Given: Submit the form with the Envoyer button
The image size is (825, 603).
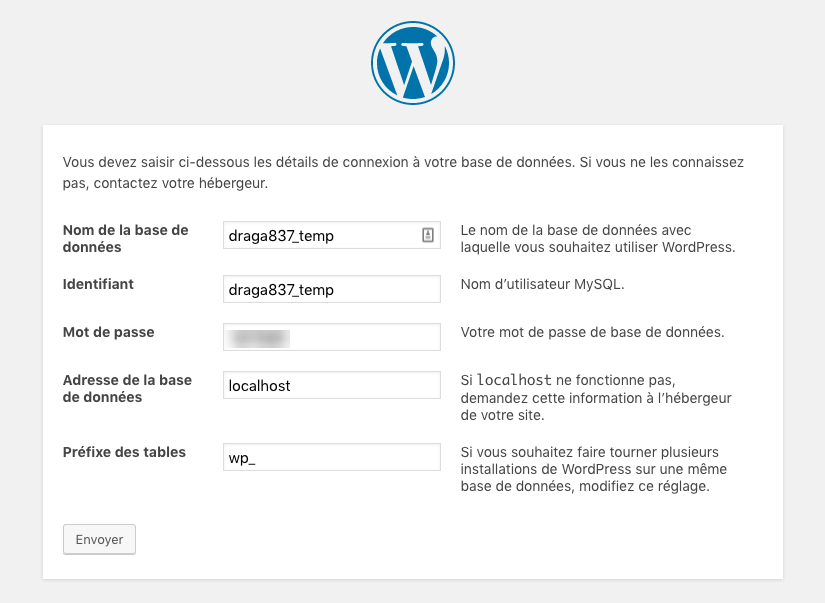Looking at the screenshot, I should click(99, 539).
